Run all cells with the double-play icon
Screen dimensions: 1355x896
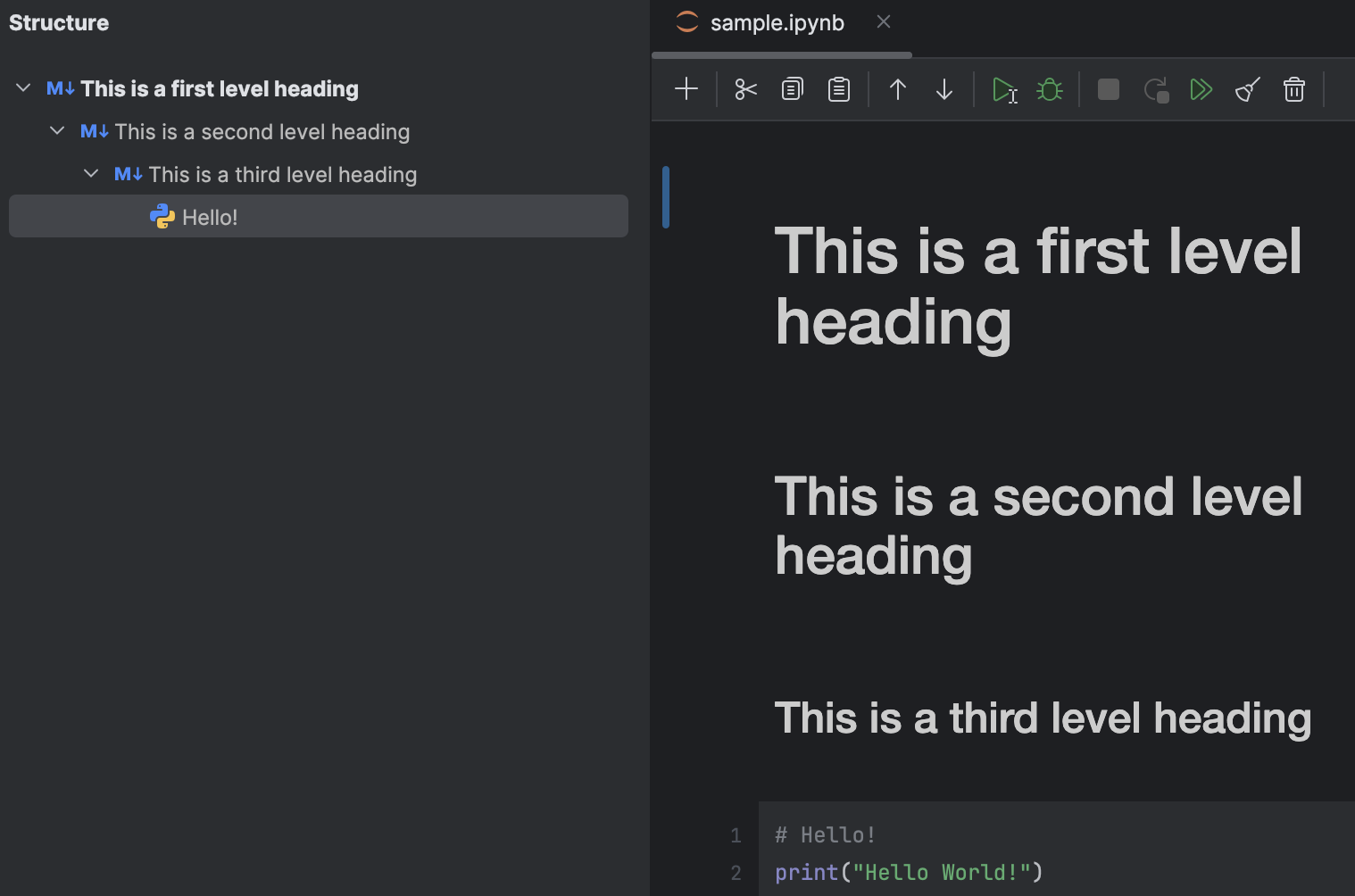point(1201,89)
